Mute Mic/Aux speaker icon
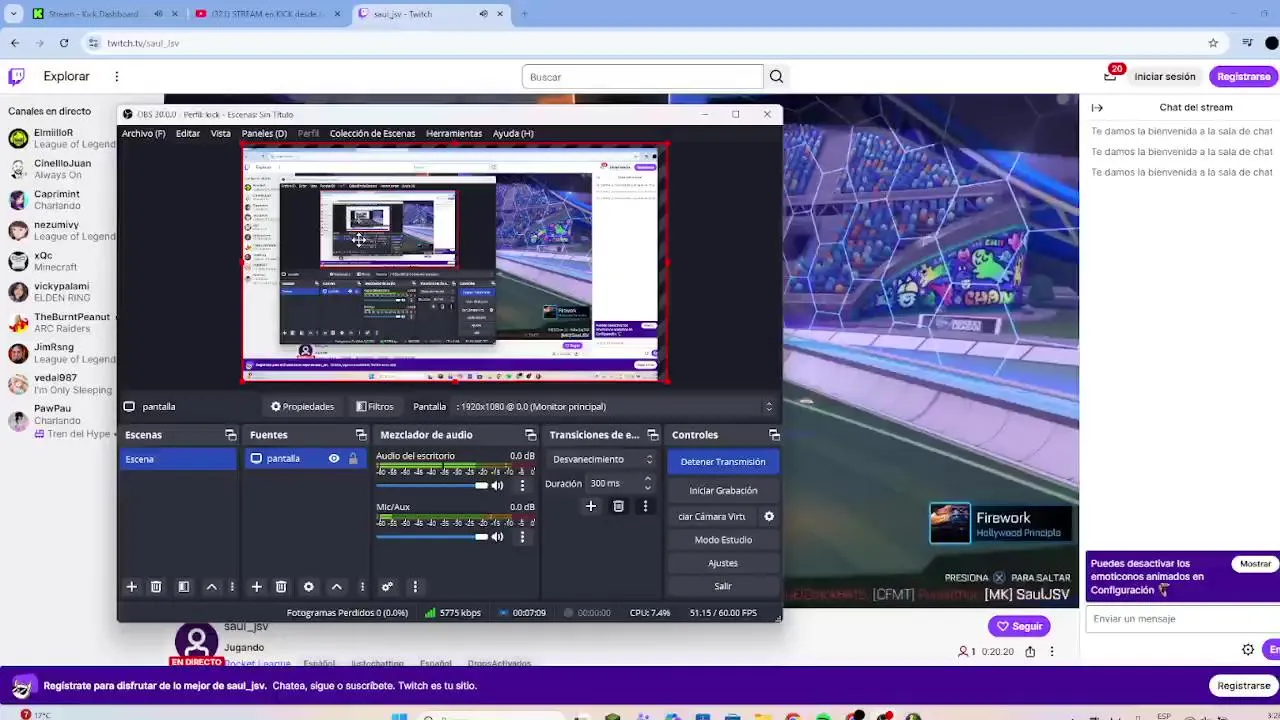Image resolution: width=1280 pixels, height=720 pixels. click(497, 537)
